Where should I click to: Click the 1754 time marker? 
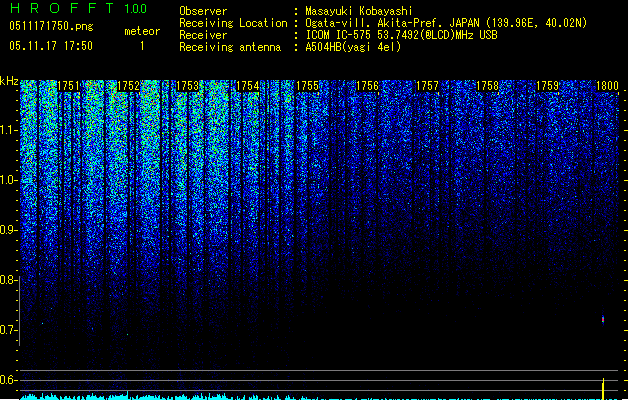tap(248, 86)
